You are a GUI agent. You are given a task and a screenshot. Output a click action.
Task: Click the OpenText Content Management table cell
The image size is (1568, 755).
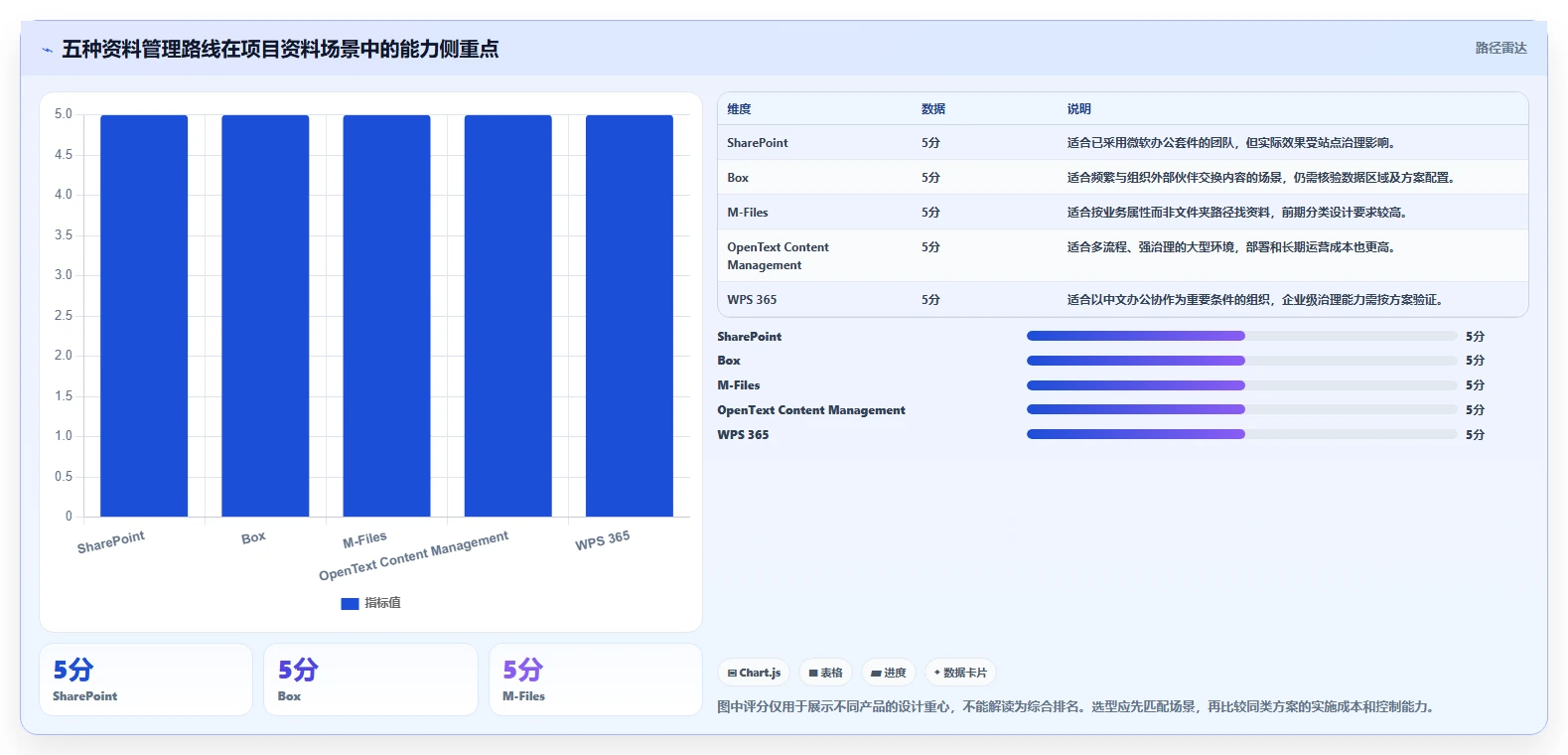pyautogui.click(x=779, y=256)
